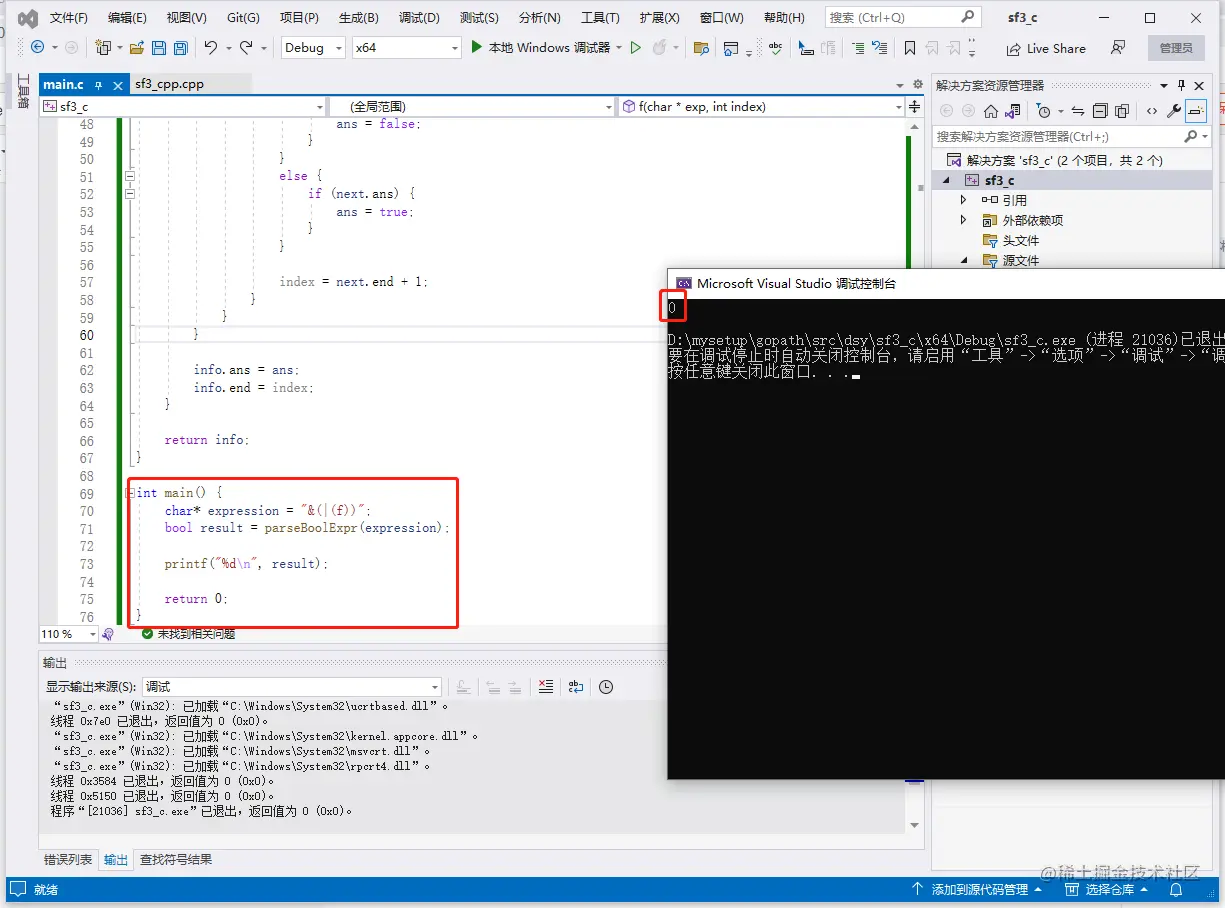The width and height of the screenshot is (1225, 908).
Task: Collapse the 源文件 folder node
Action: coord(965,260)
